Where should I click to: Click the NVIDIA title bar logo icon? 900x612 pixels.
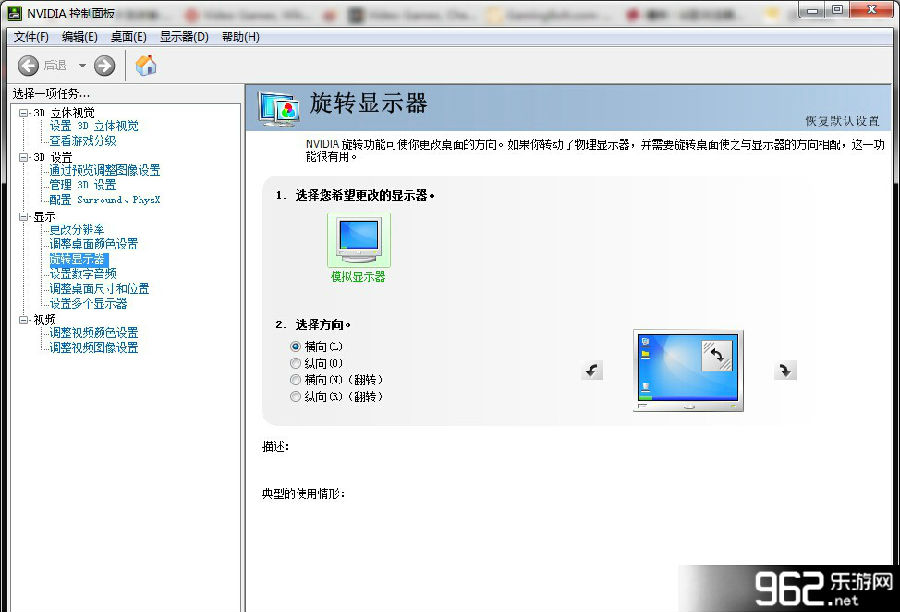tap(14, 12)
